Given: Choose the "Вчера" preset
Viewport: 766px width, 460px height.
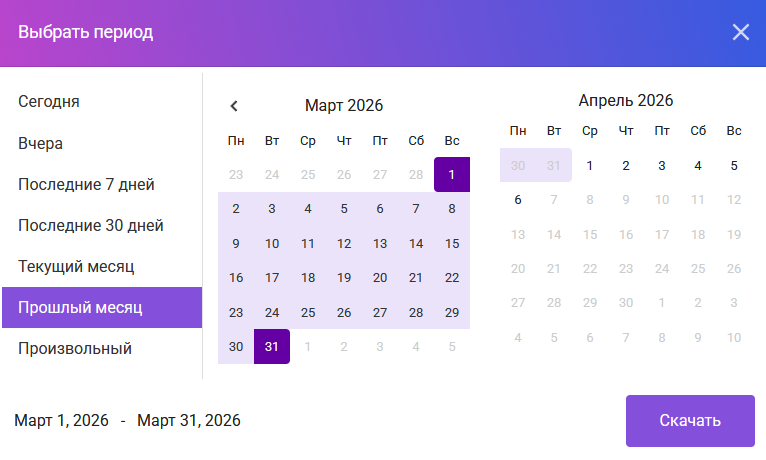Looking at the screenshot, I should coord(41,143).
